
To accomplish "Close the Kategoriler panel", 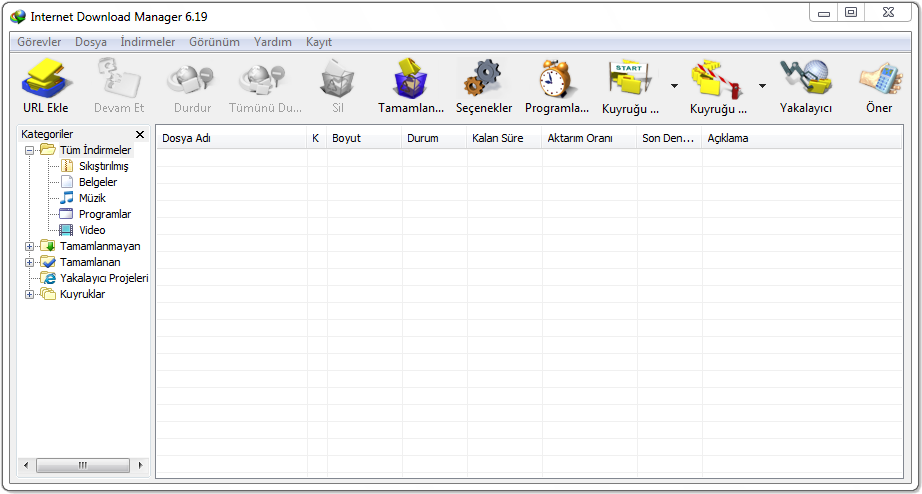I will [x=140, y=134].
